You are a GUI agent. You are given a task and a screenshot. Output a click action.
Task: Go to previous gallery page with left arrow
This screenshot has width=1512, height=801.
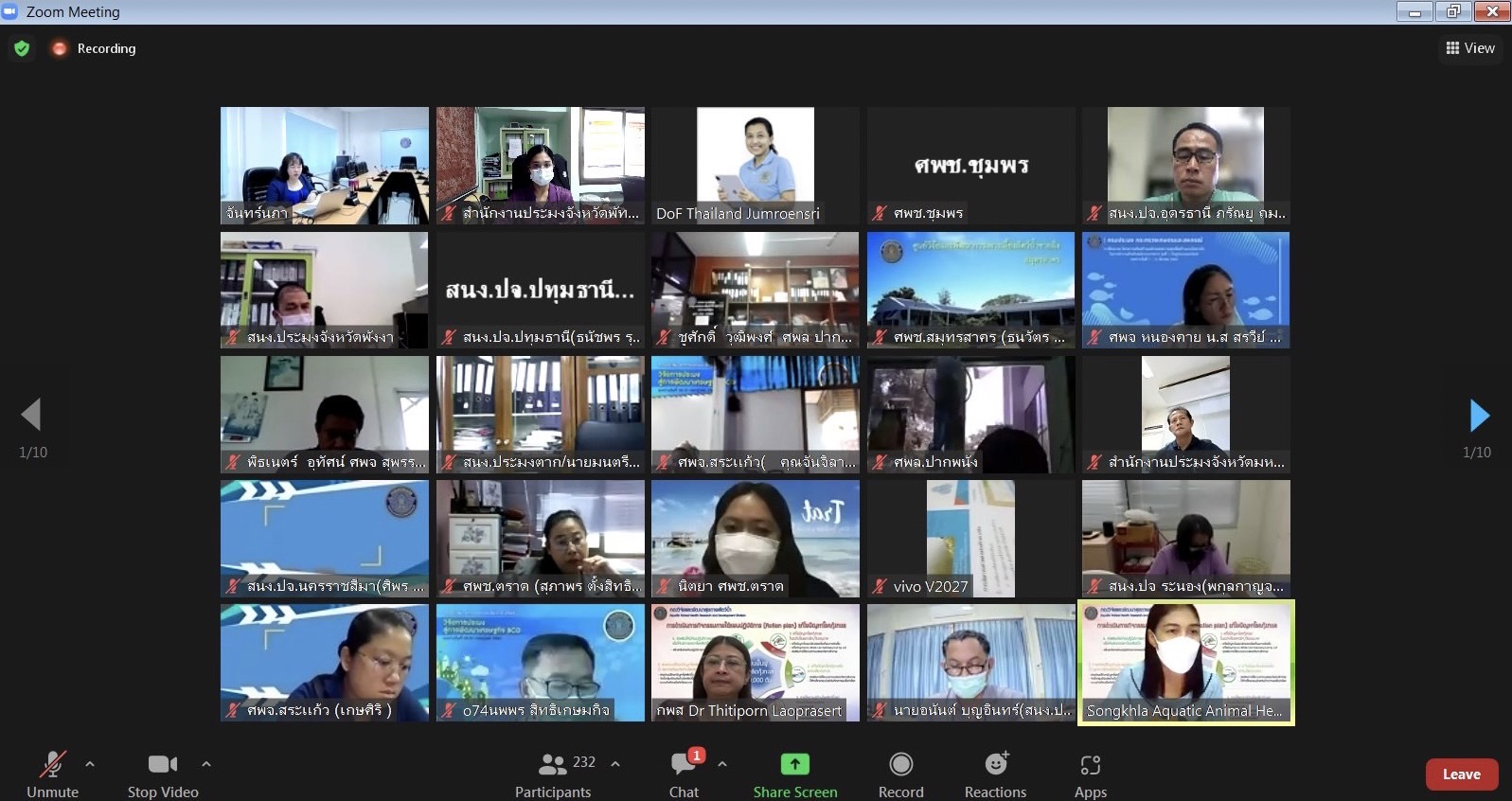[31, 415]
